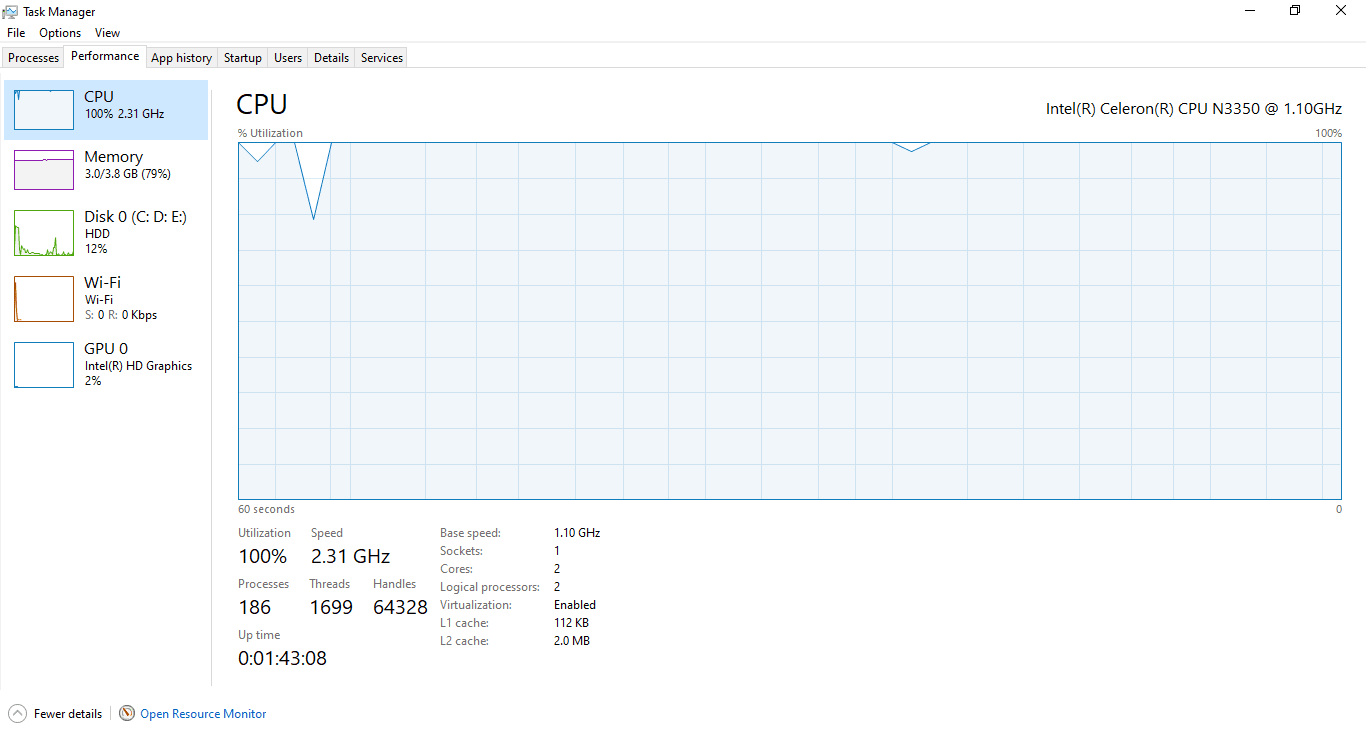The image size is (1366, 736).
Task: Restore down the Task Manager window
Action: (x=1295, y=10)
